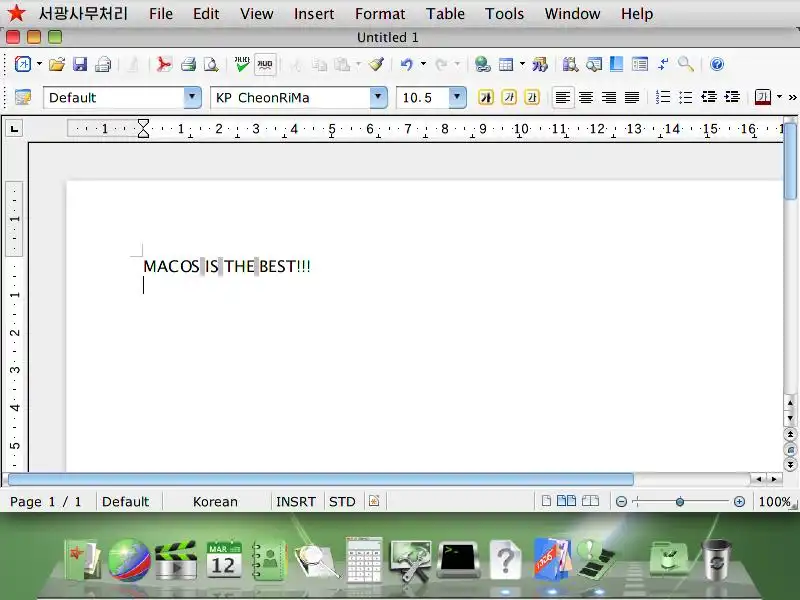Open the font size 10.5 dropdown

pyautogui.click(x=457, y=97)
